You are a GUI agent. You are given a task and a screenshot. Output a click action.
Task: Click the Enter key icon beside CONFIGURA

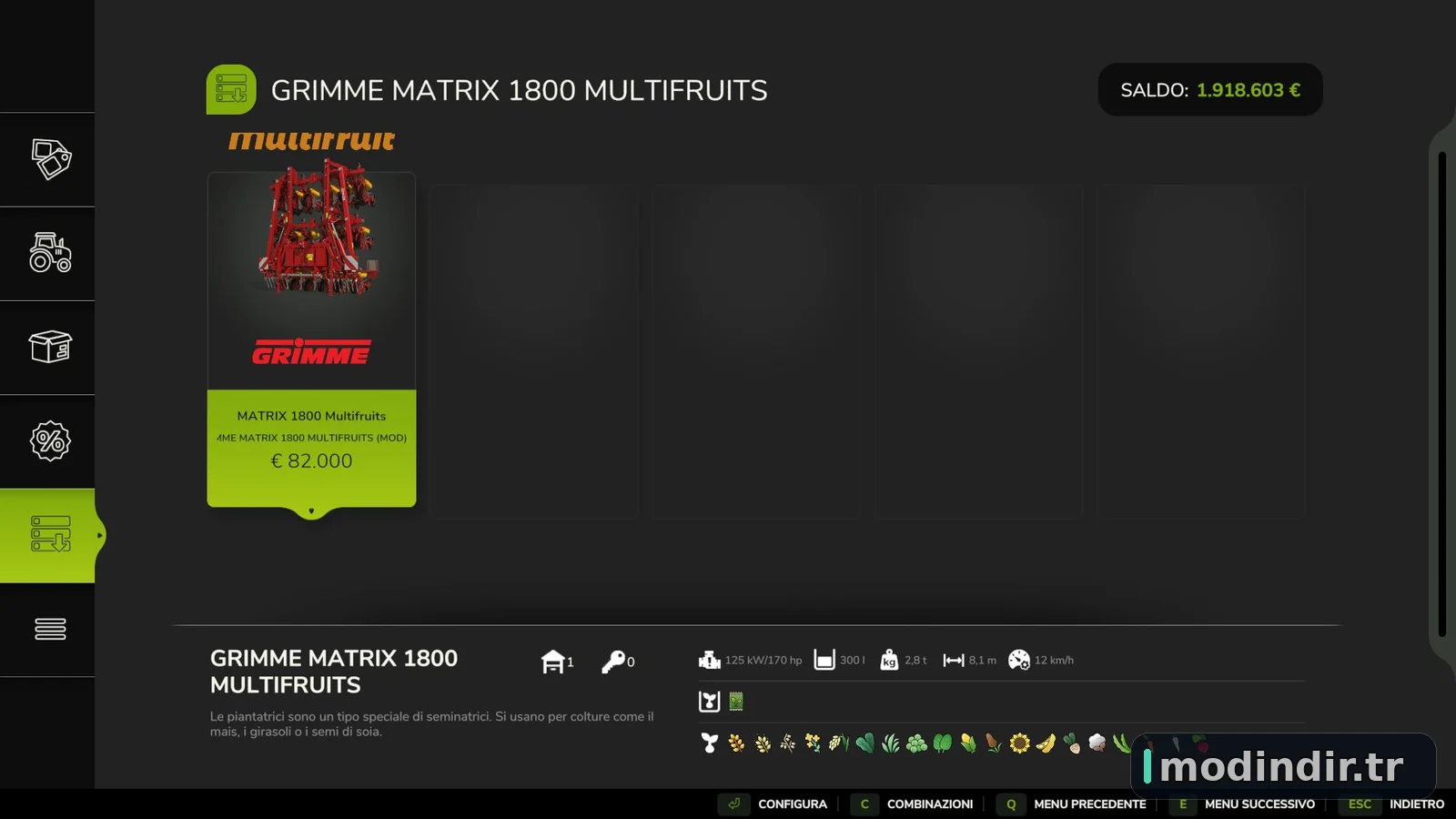point(733,804)
